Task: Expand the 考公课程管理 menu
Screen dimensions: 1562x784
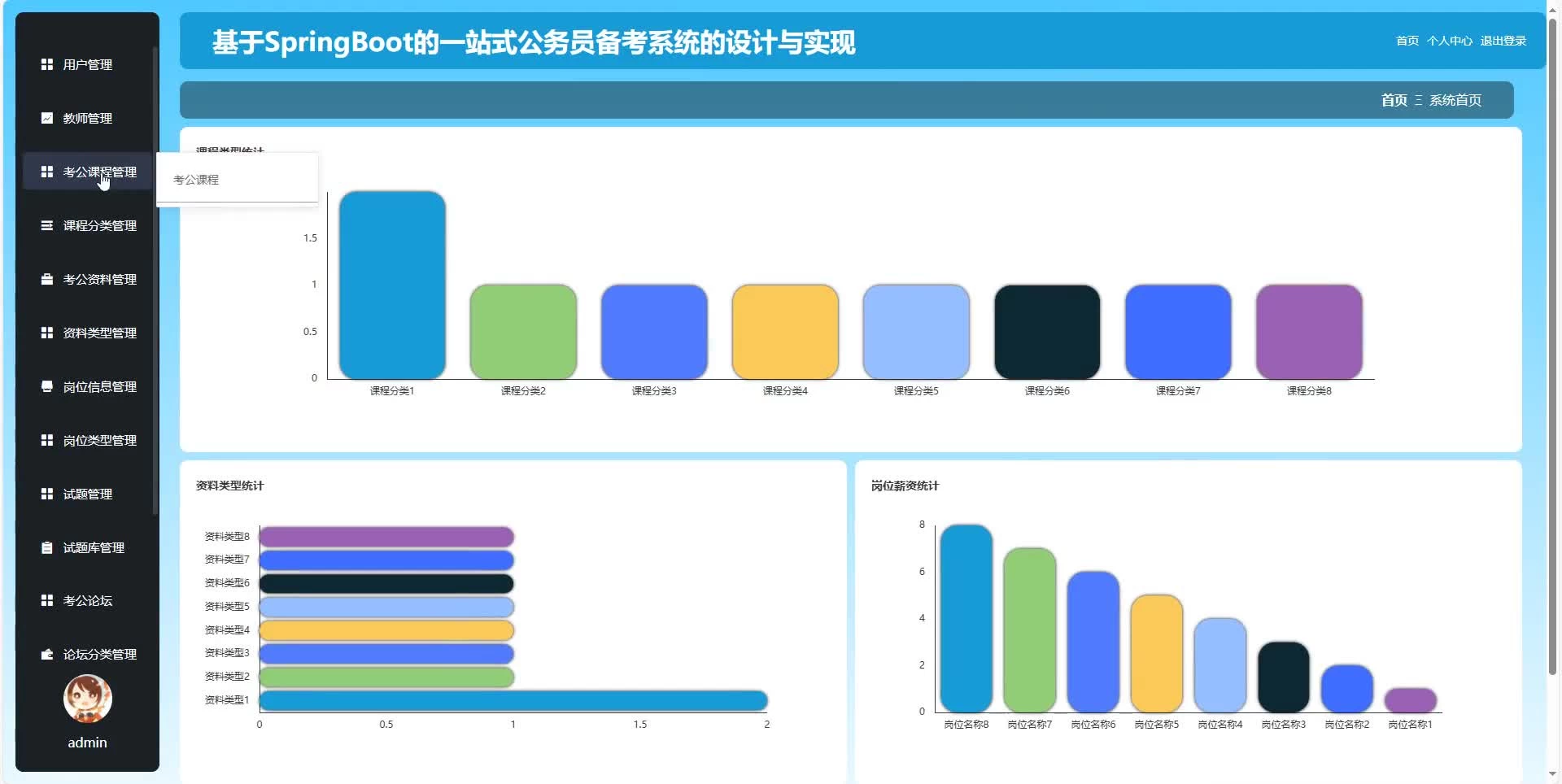Action: (87, 172)
